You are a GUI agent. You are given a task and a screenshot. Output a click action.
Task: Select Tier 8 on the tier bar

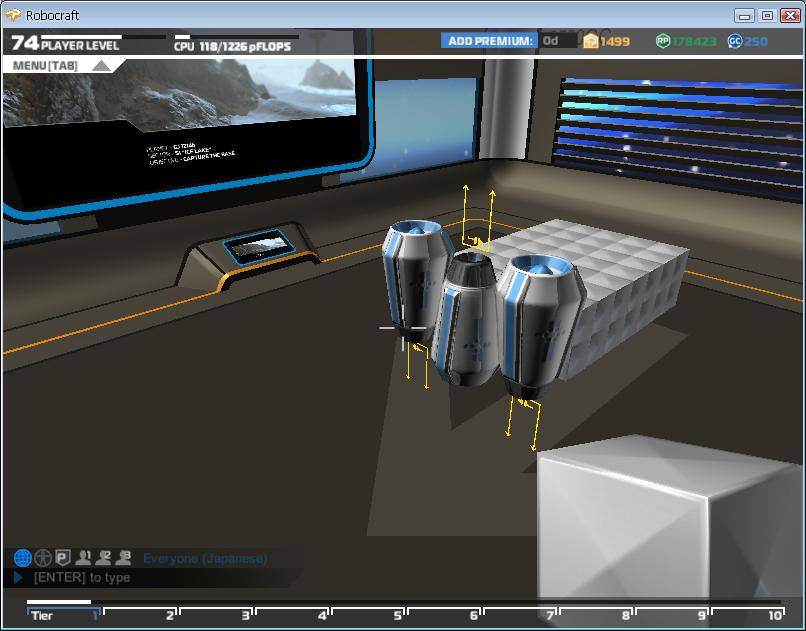(x=596, y=615)
